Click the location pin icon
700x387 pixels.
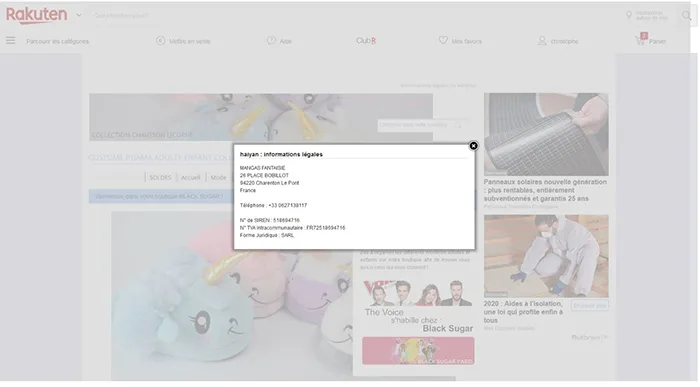629,15
